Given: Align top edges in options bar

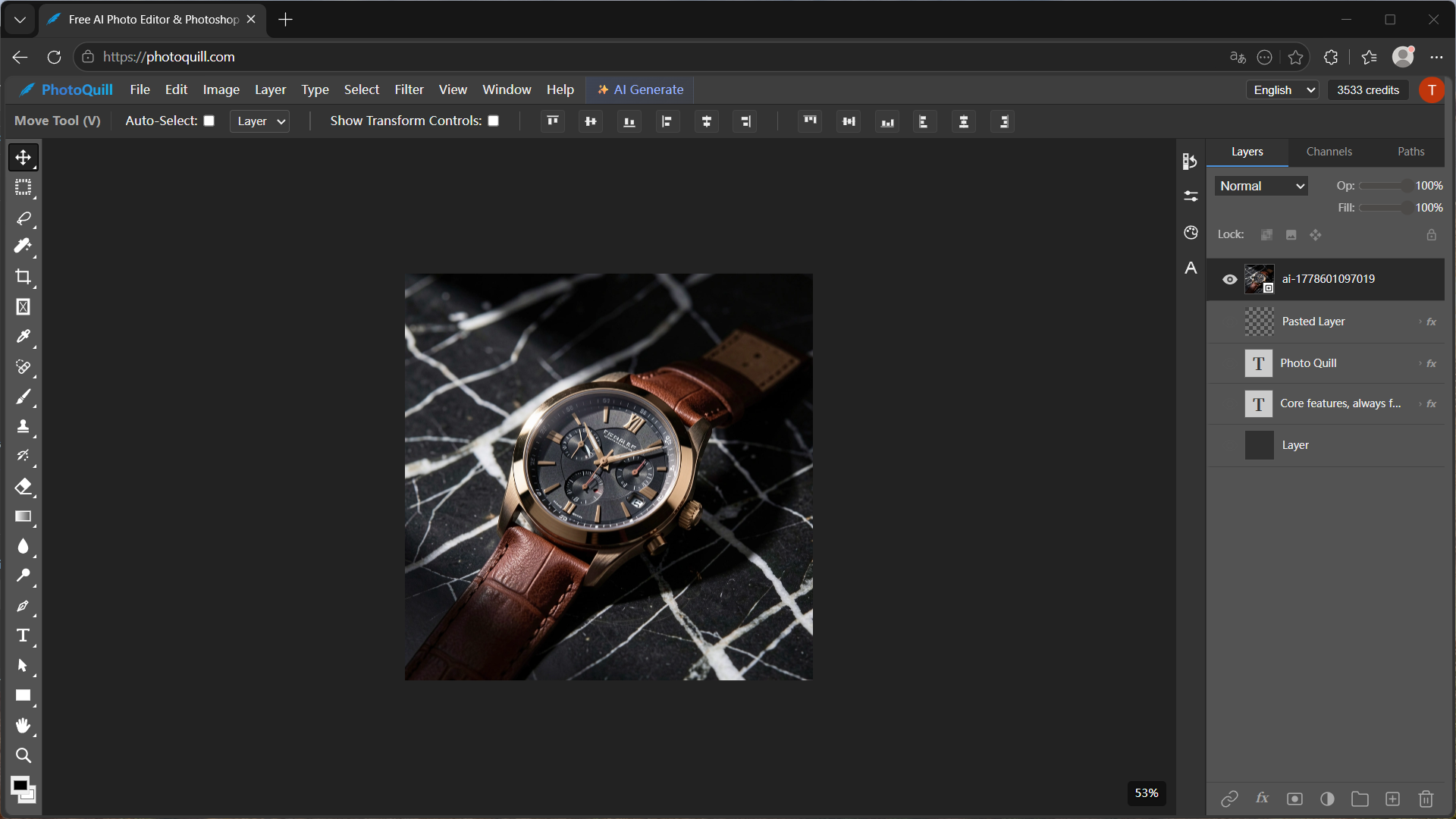Looking at the screenshot, I should pos(553,121).
